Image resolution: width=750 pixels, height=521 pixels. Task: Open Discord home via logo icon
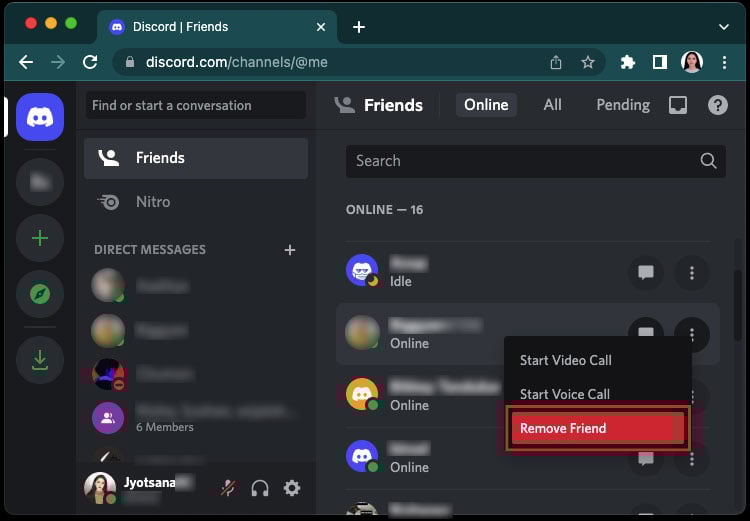(x=40, y=117)
